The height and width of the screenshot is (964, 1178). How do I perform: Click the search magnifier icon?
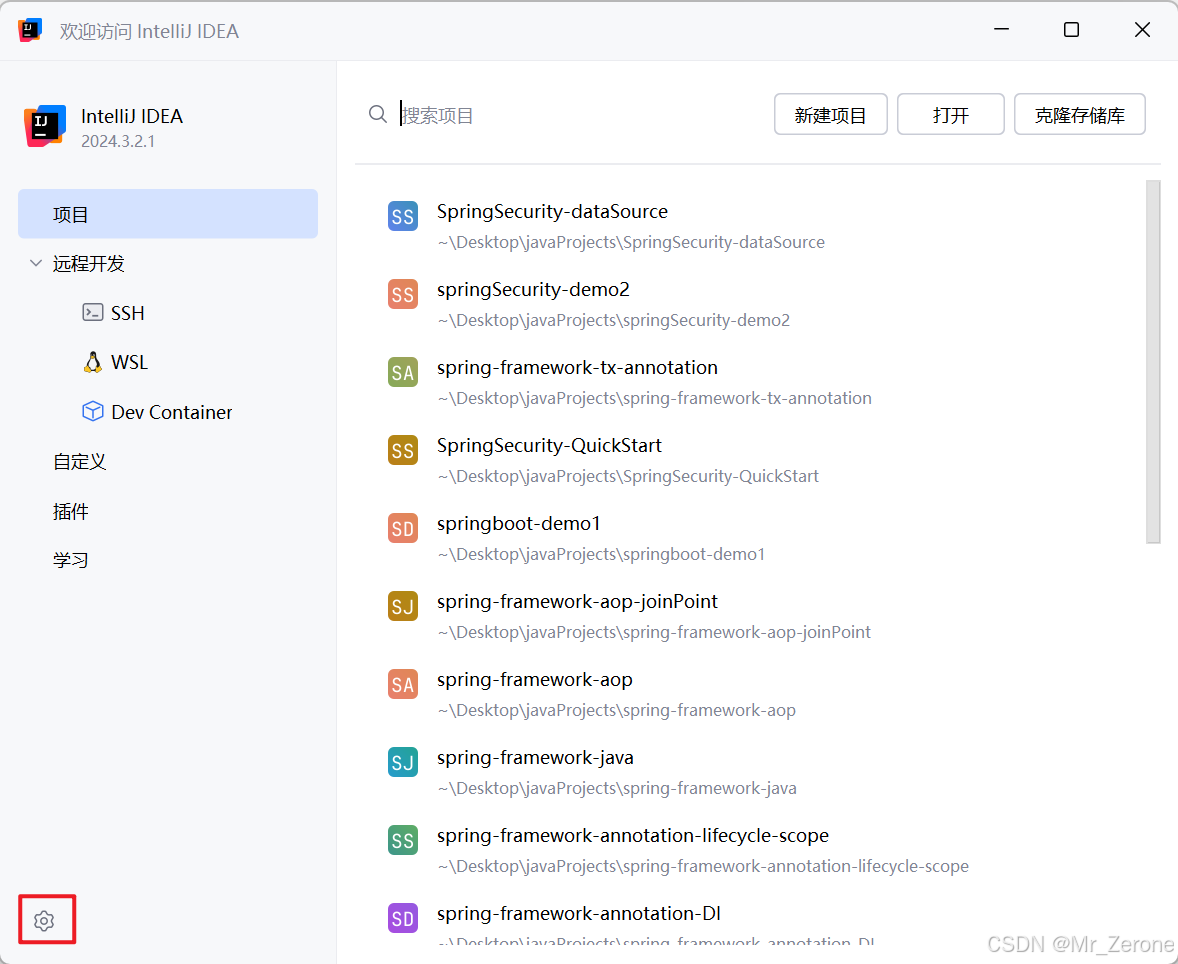click(378, 114)
